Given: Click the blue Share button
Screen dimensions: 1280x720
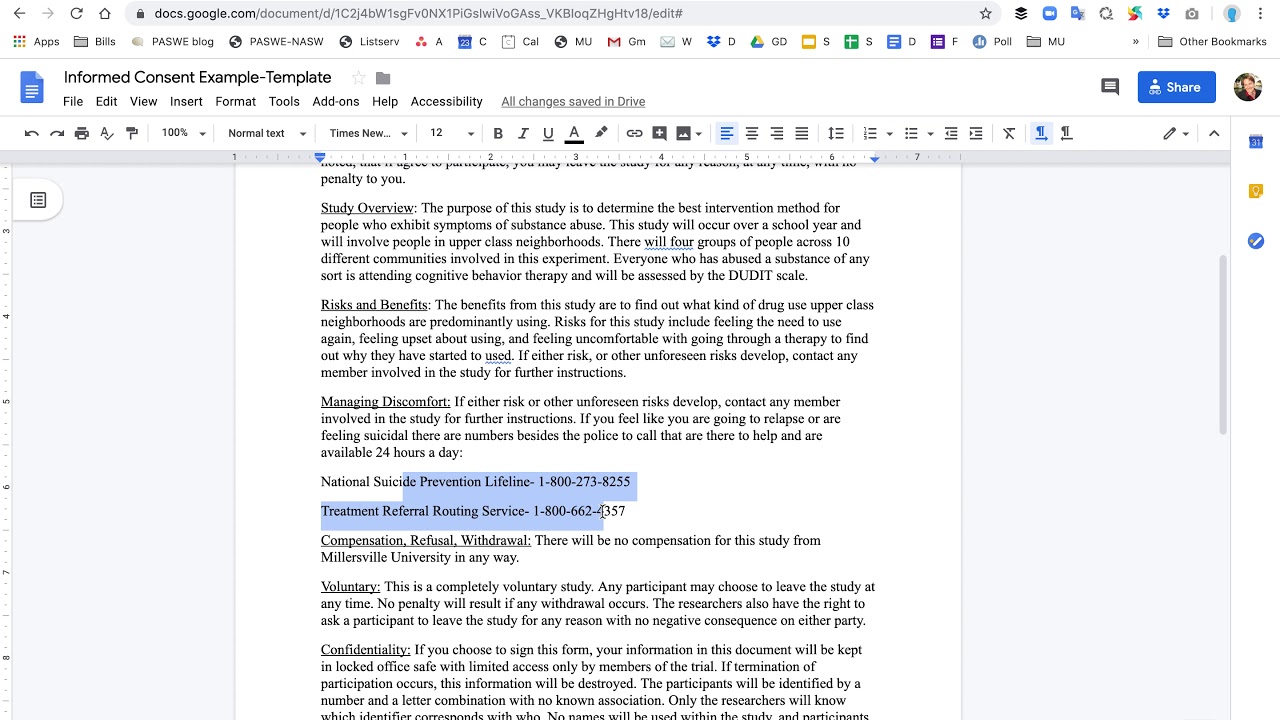Looking at the screenshot, I should pos(1176,87).
